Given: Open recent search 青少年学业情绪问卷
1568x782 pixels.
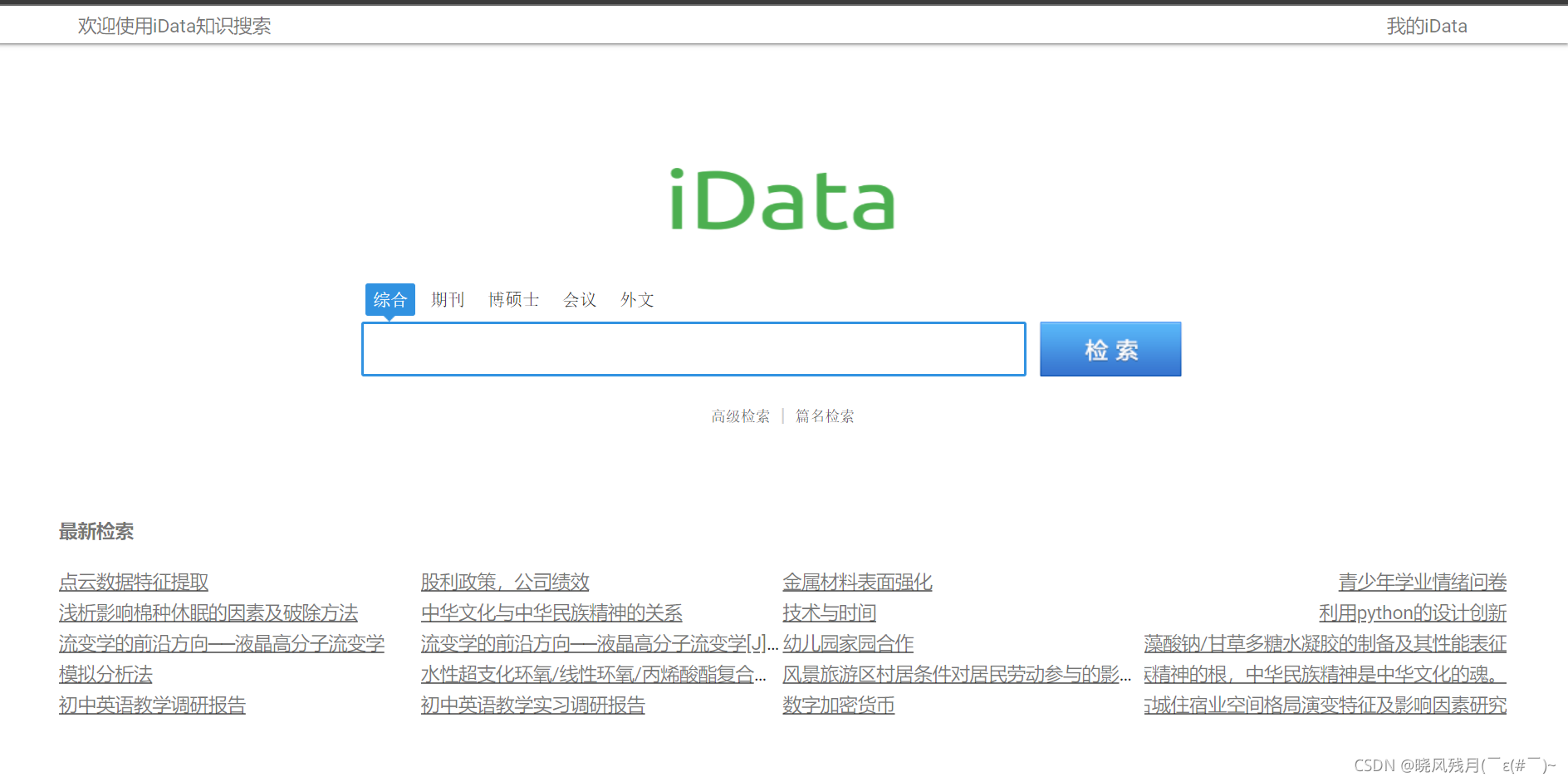Looking at the screenshot, I should pos(1423,582).
